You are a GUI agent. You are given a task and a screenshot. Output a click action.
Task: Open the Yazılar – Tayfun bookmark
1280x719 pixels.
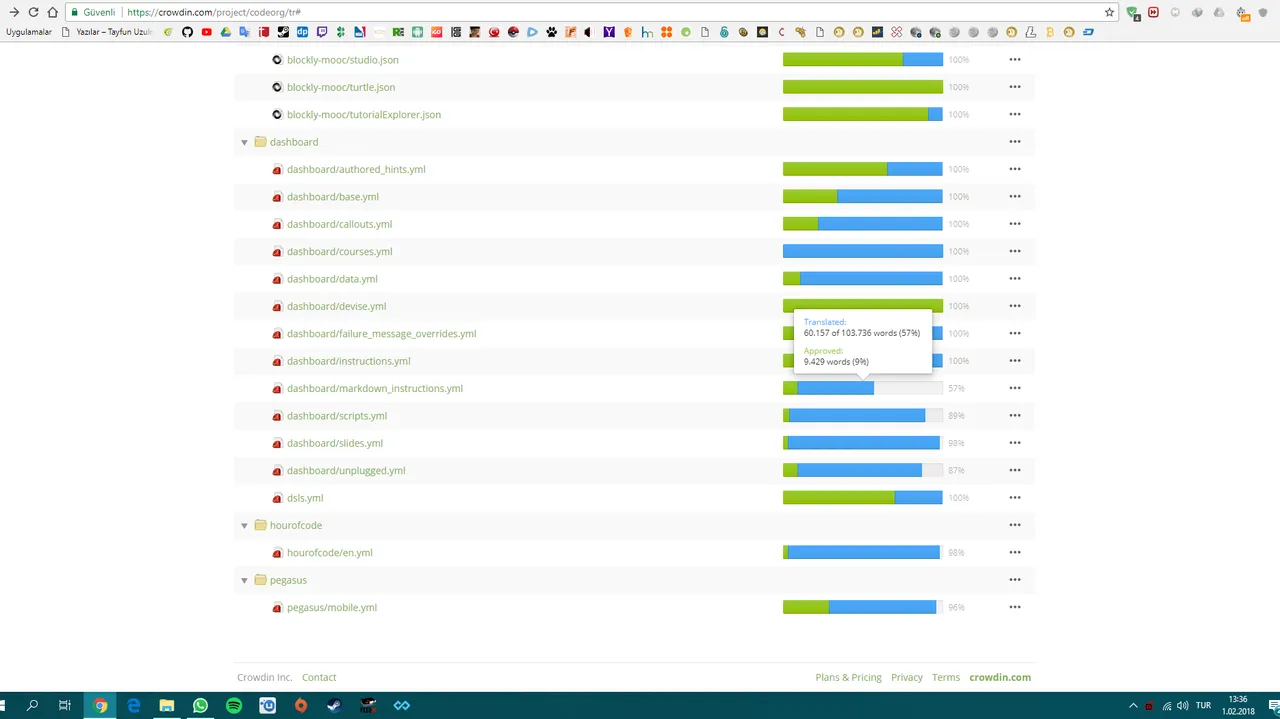108,32
